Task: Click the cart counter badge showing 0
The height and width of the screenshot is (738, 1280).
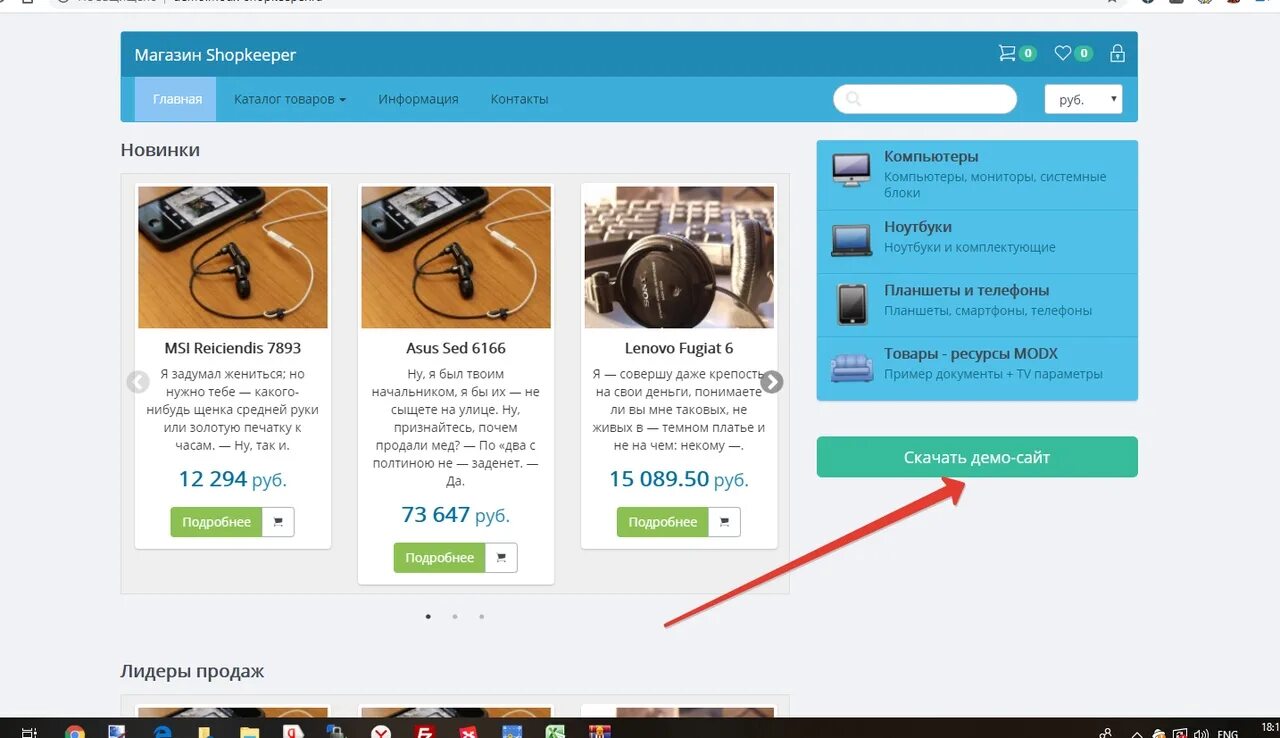Action: point(1028,53)
